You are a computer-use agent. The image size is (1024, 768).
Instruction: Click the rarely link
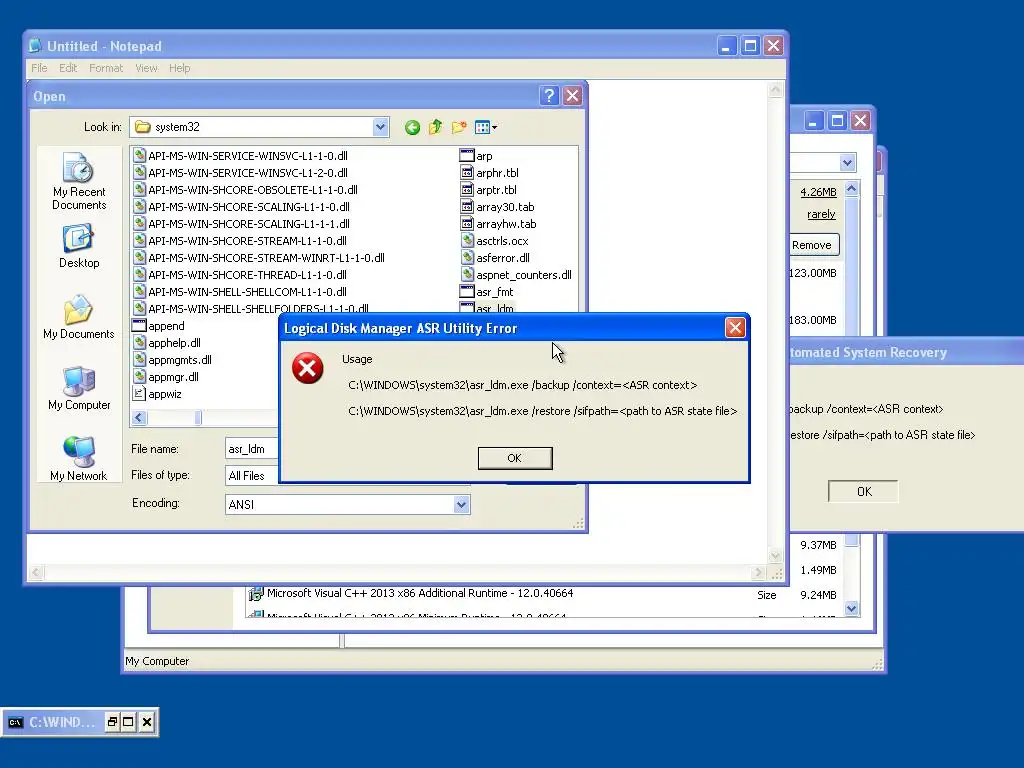(821, 214)
